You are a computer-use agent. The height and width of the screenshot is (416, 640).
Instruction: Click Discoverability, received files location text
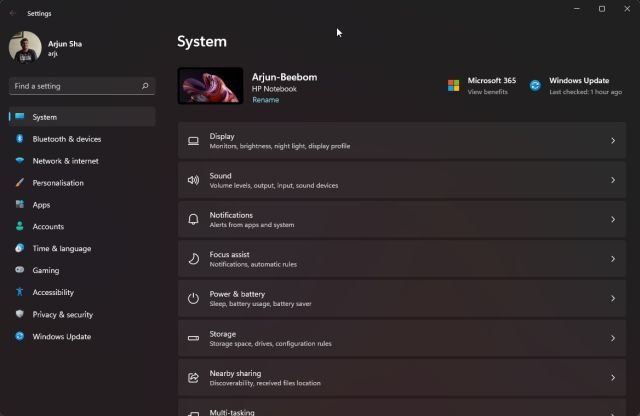click(265, 383)
